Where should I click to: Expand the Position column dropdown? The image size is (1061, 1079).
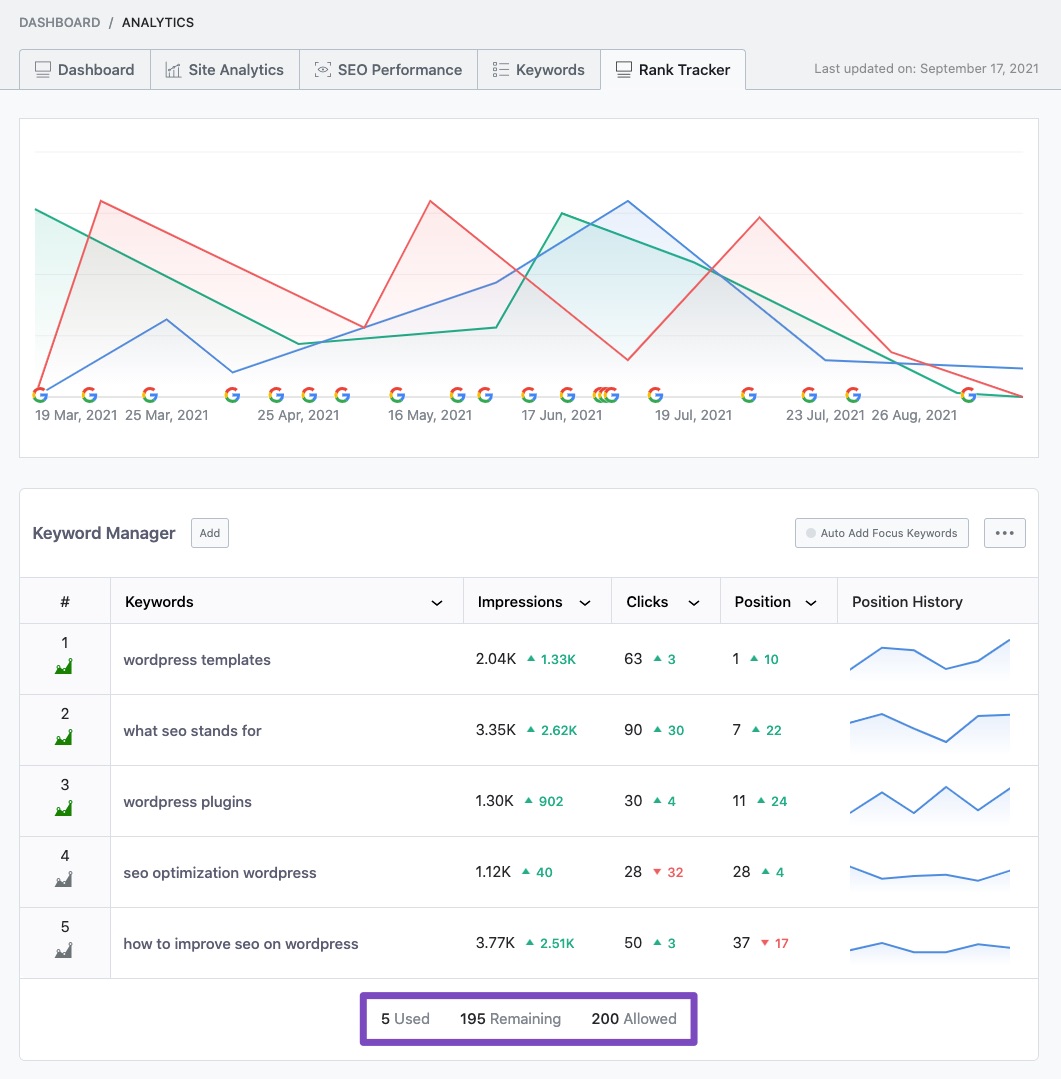(811, 601)
